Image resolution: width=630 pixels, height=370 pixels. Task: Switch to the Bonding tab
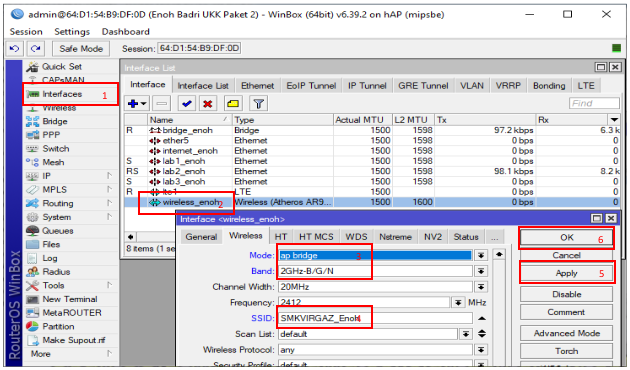coord(549,86)
